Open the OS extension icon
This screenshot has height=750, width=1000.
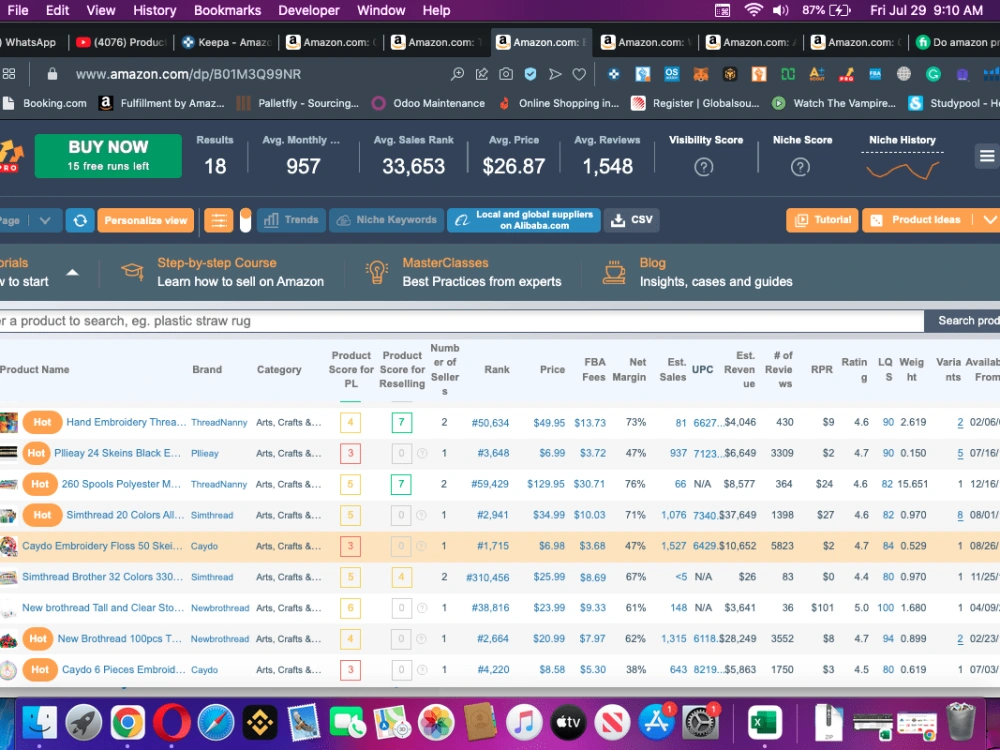[672, 75]
